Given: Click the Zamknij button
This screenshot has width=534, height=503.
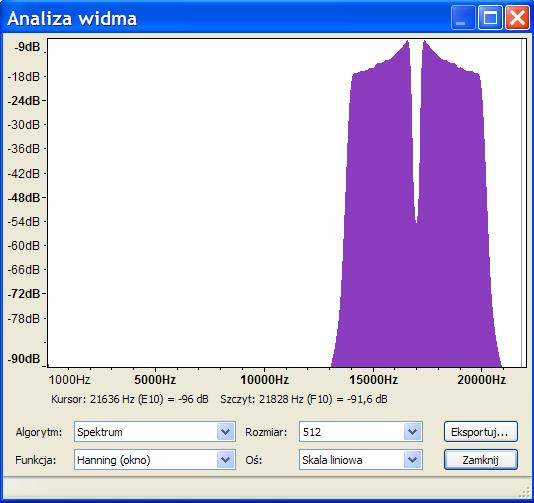Looking at the screenshot, I should coord(481,460).
